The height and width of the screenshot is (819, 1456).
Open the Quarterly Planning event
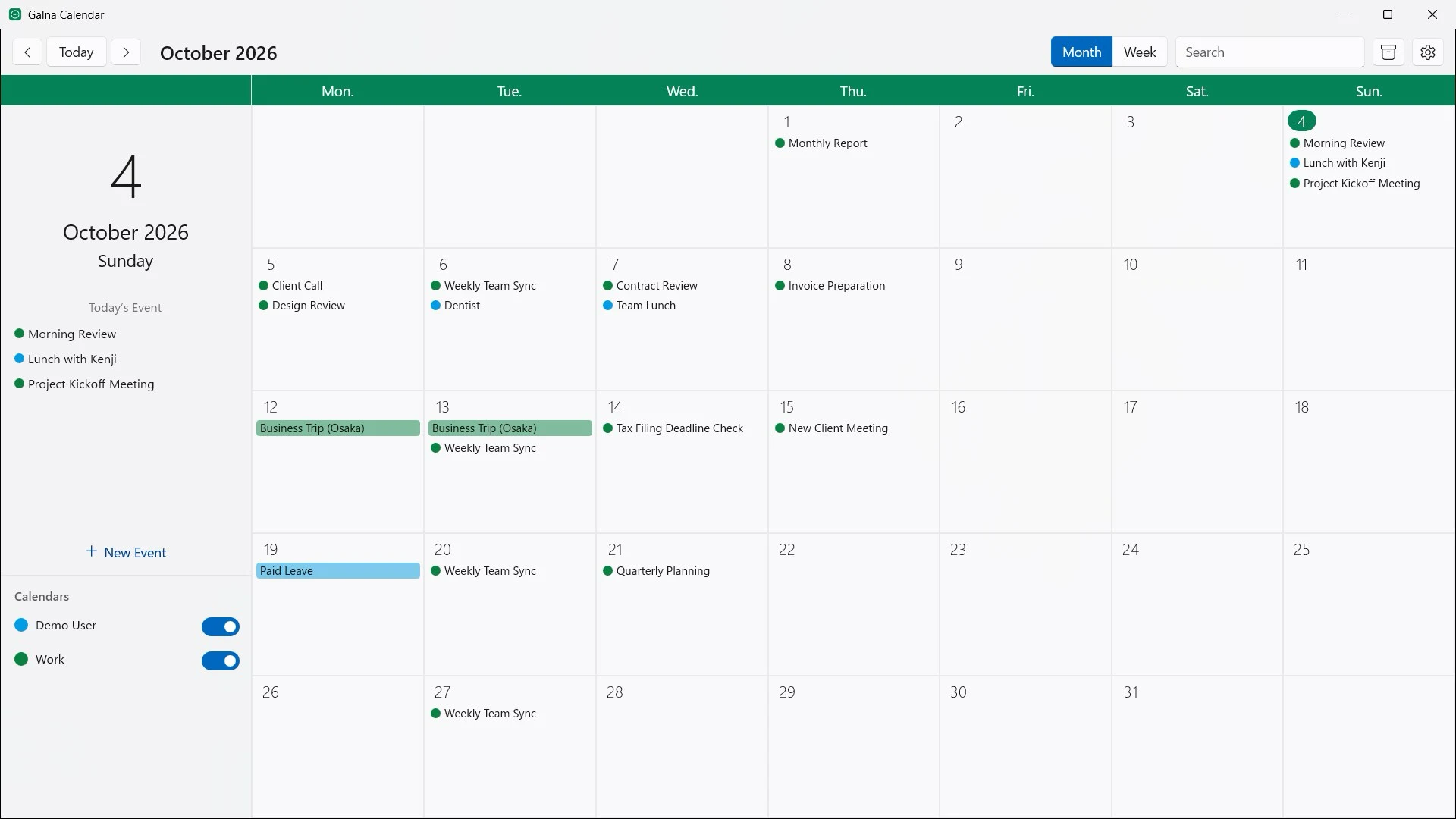tap(656, 571)
